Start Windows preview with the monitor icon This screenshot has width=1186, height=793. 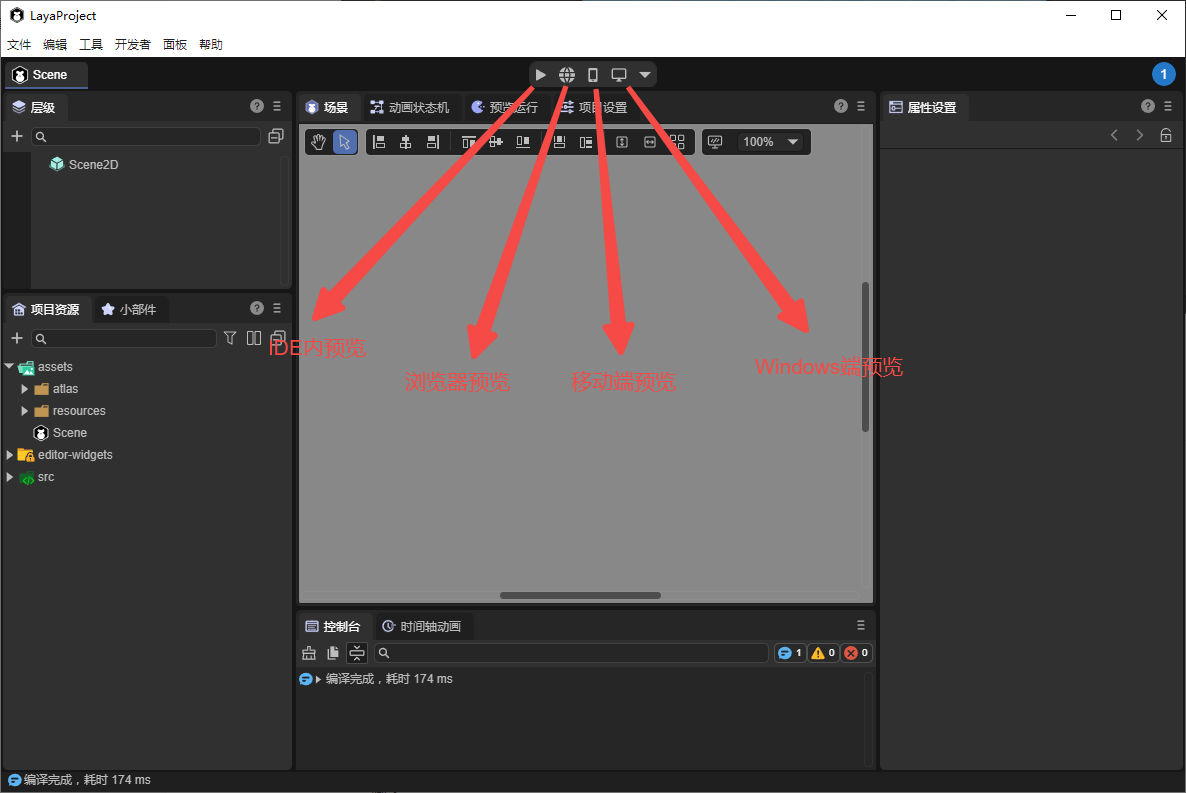point(619,75)
